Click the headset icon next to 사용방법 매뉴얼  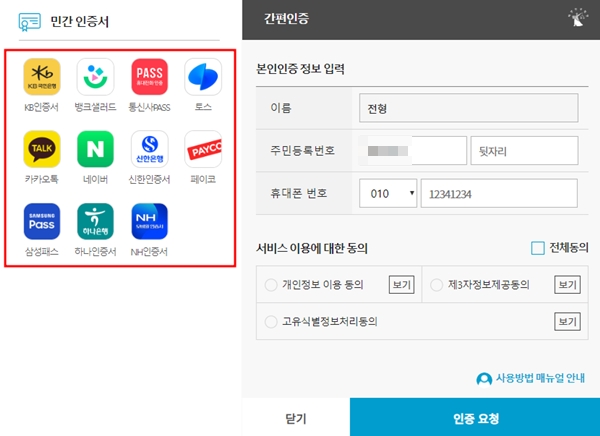[484, 379]
